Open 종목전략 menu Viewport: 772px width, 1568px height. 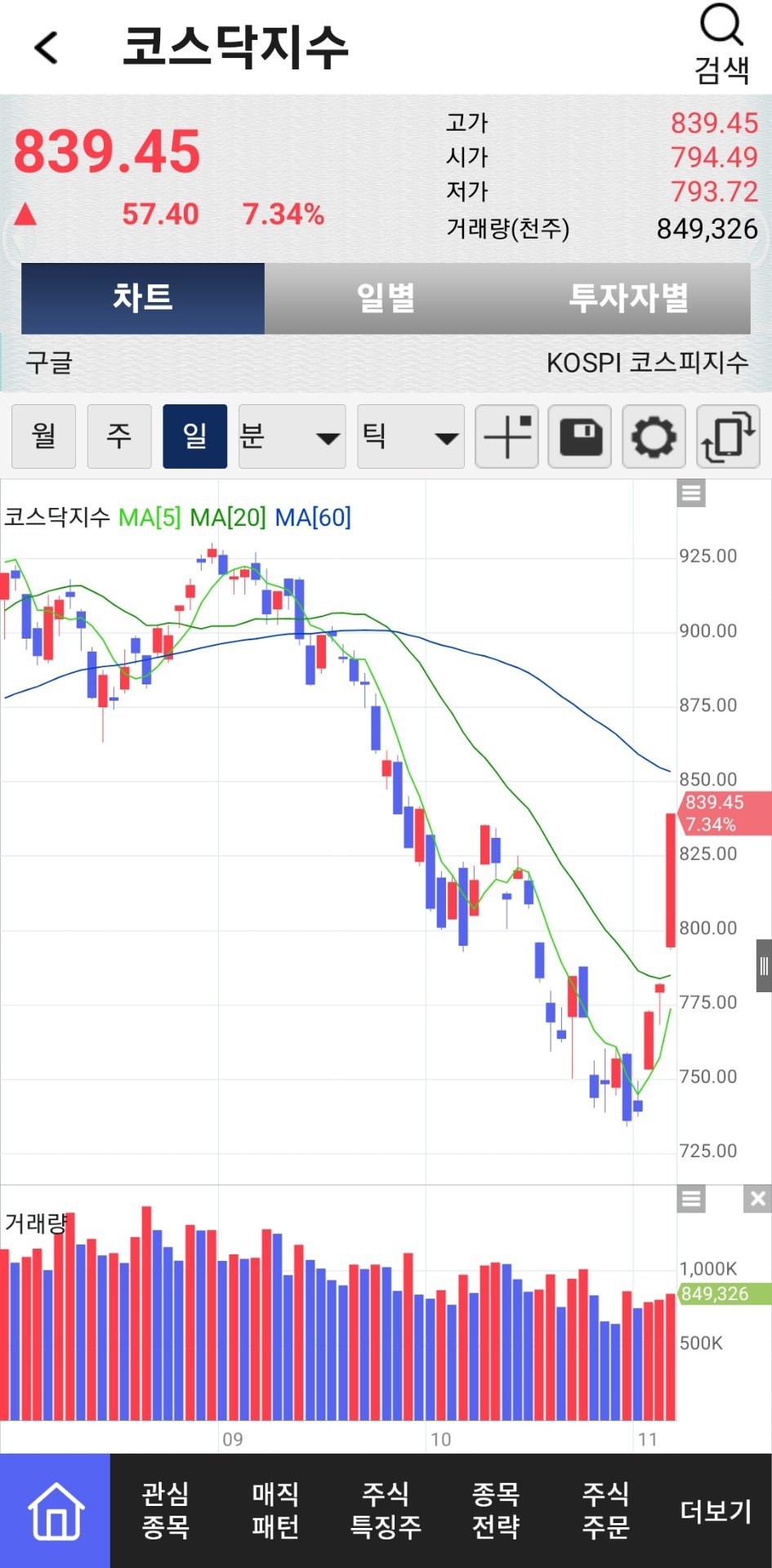(x=496, y=1511)
